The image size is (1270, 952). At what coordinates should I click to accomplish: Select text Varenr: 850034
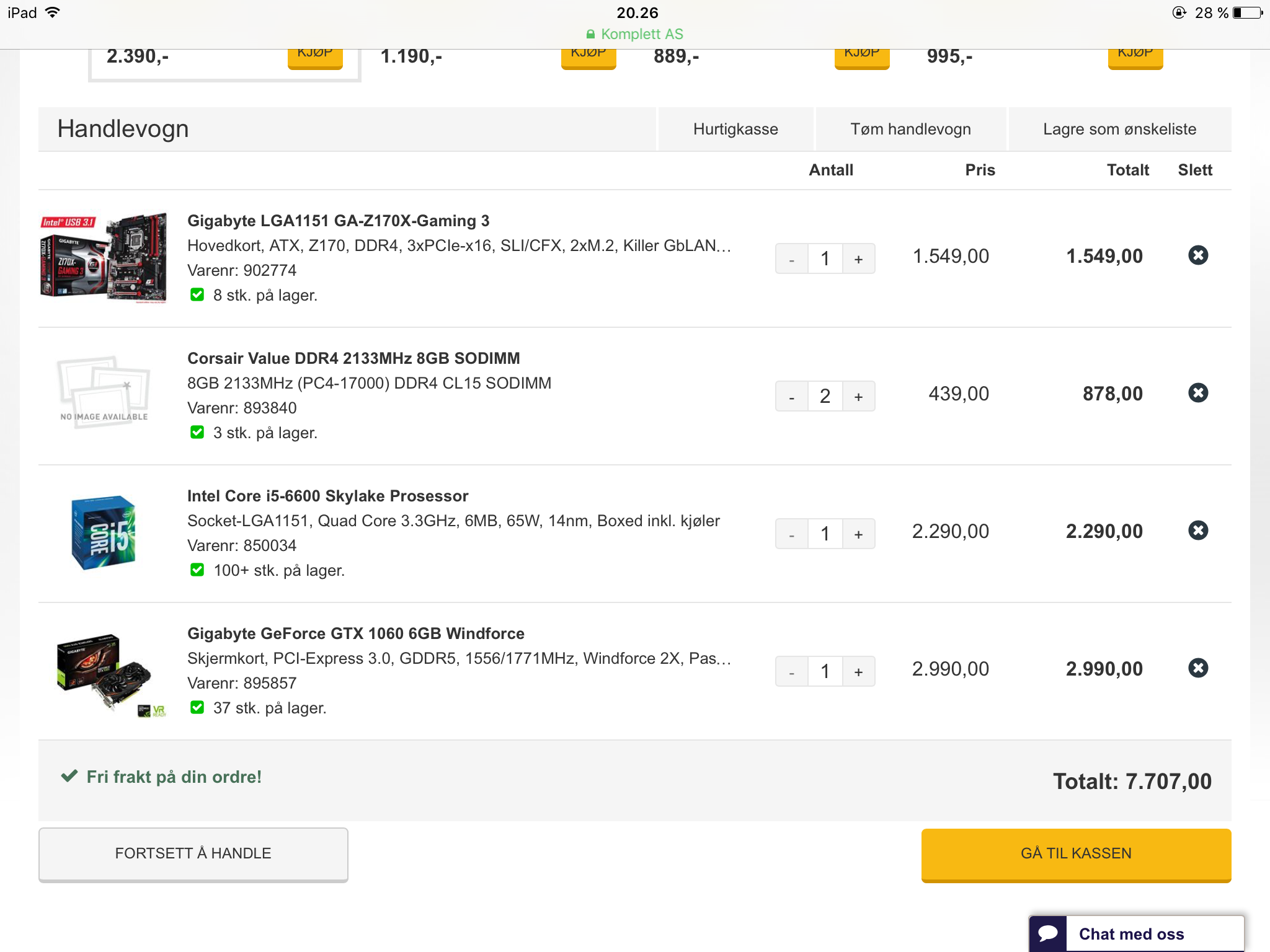point(242,545)
